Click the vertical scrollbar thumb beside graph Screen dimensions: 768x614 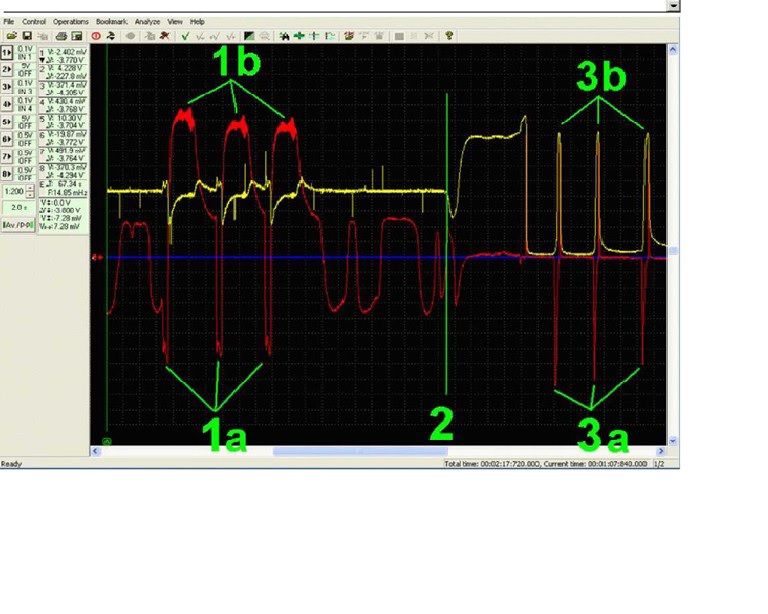pyautogui.click(x=673, y=251)
